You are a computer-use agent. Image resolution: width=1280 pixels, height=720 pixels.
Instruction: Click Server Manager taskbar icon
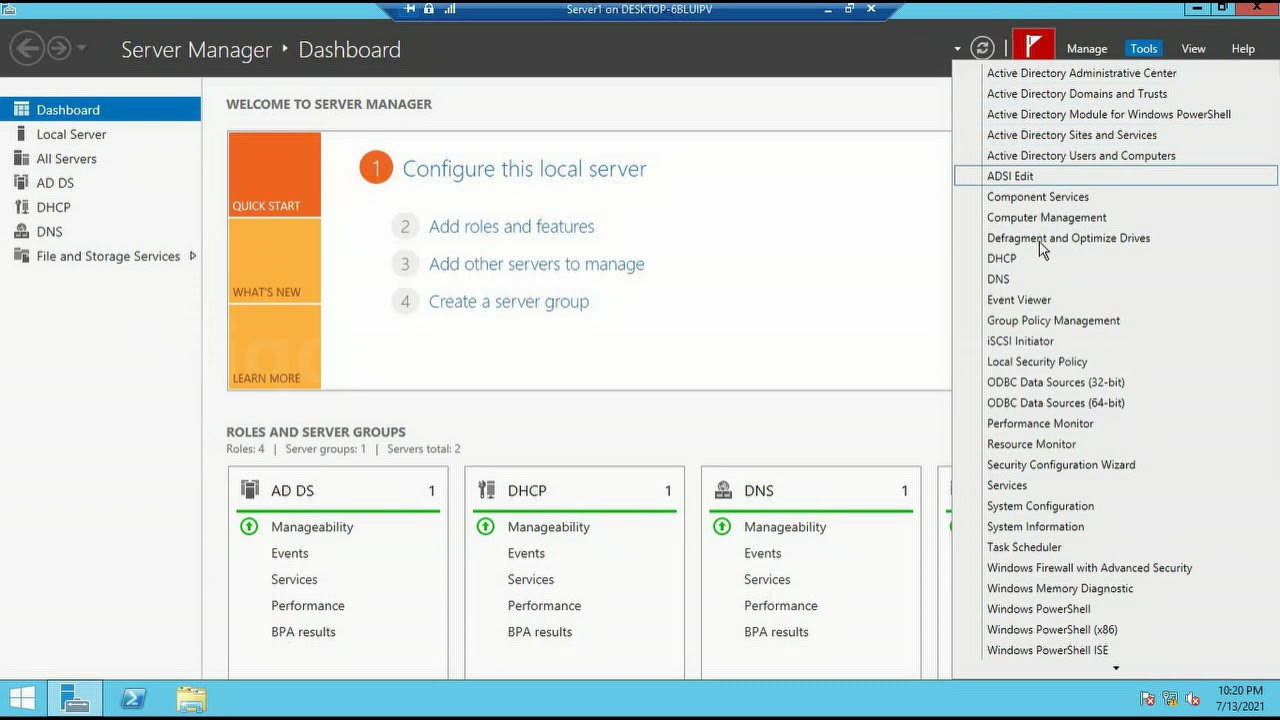[75, 699]
